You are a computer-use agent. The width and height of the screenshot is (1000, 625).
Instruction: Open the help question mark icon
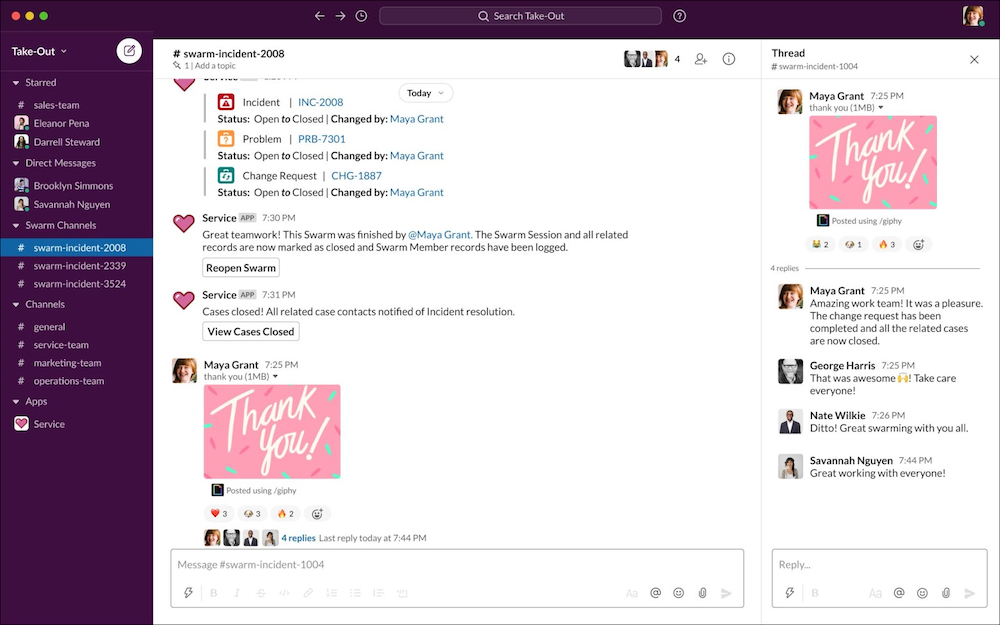(680, 16)
